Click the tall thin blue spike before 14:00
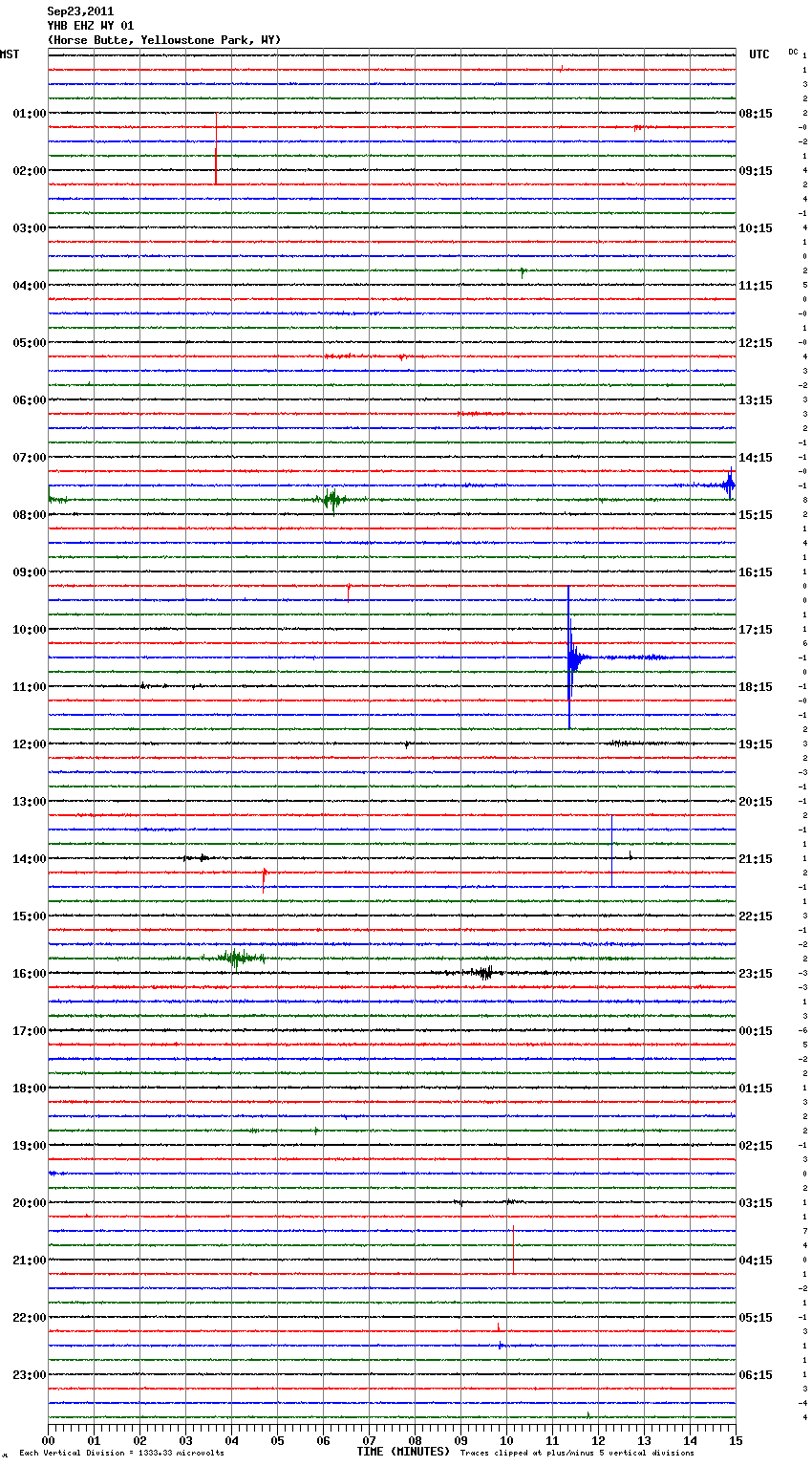This screenshot has height=1466, width=812. coord(611,851)
